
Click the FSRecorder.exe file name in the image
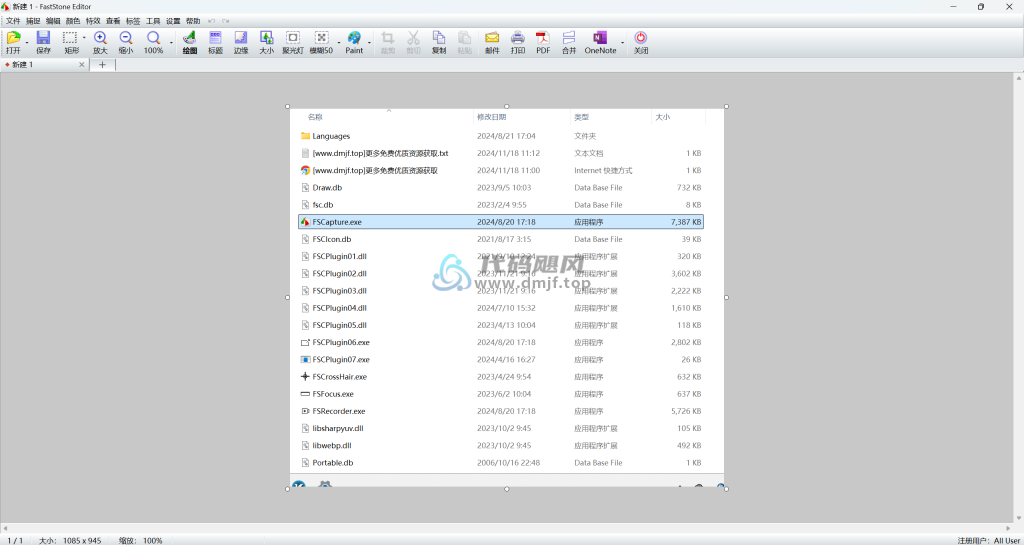(339, 411)
